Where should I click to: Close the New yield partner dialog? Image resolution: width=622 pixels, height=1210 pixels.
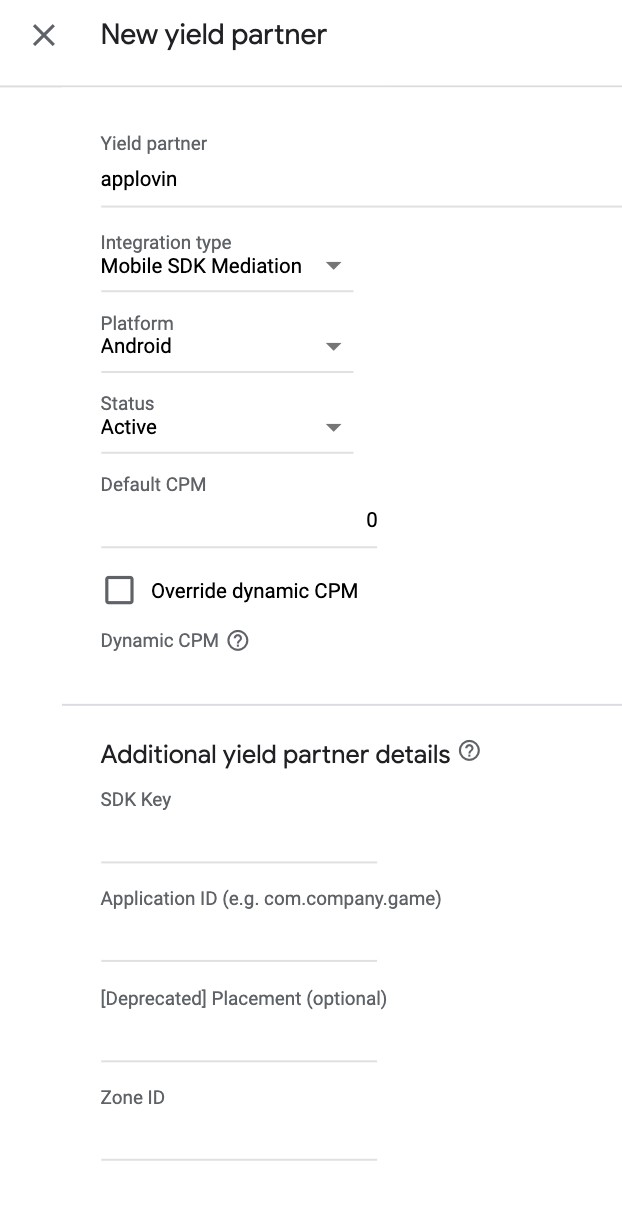[44, 36]
